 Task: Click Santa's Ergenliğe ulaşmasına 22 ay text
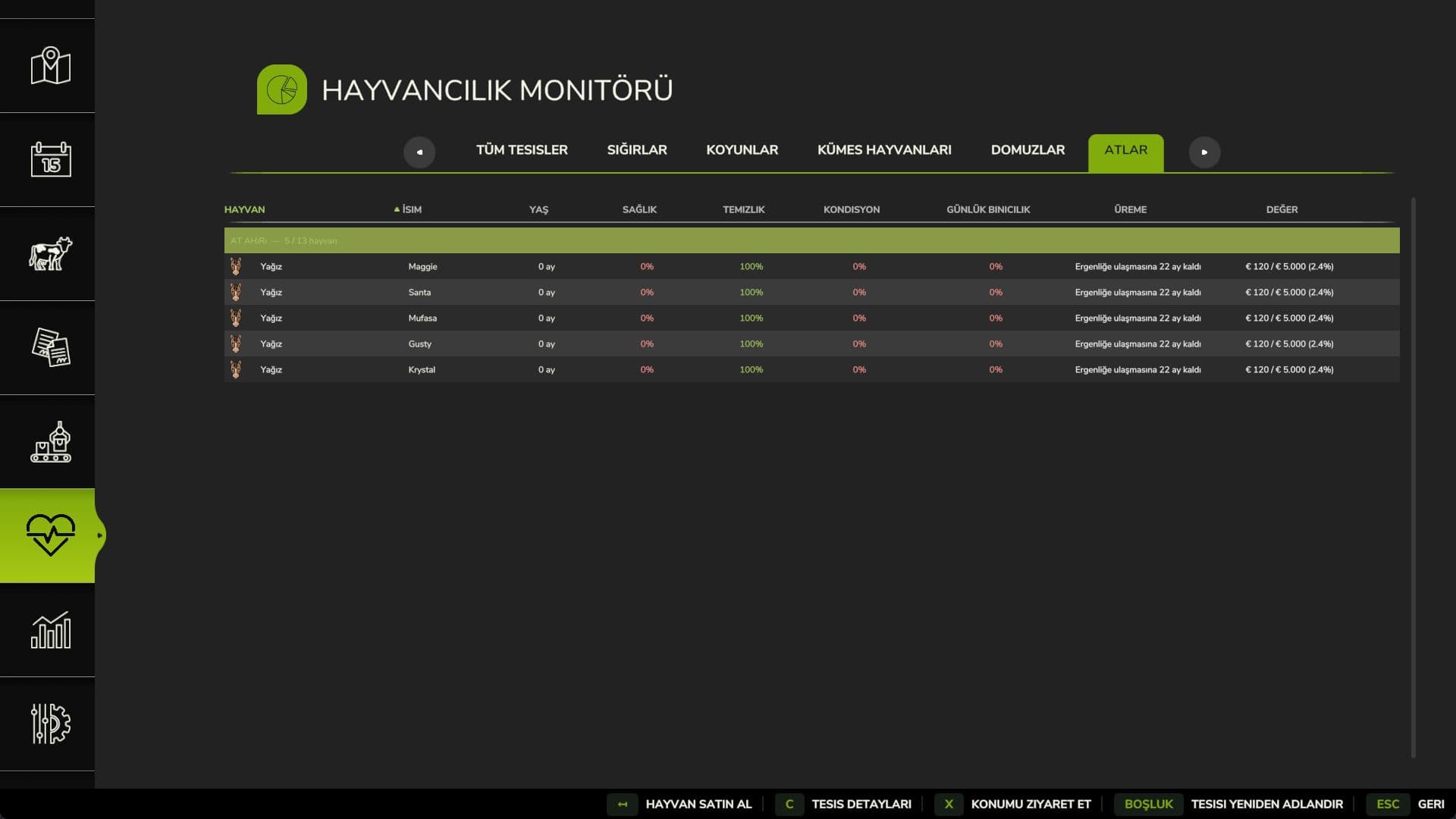pyautogui.click(x=1137, y=292)
